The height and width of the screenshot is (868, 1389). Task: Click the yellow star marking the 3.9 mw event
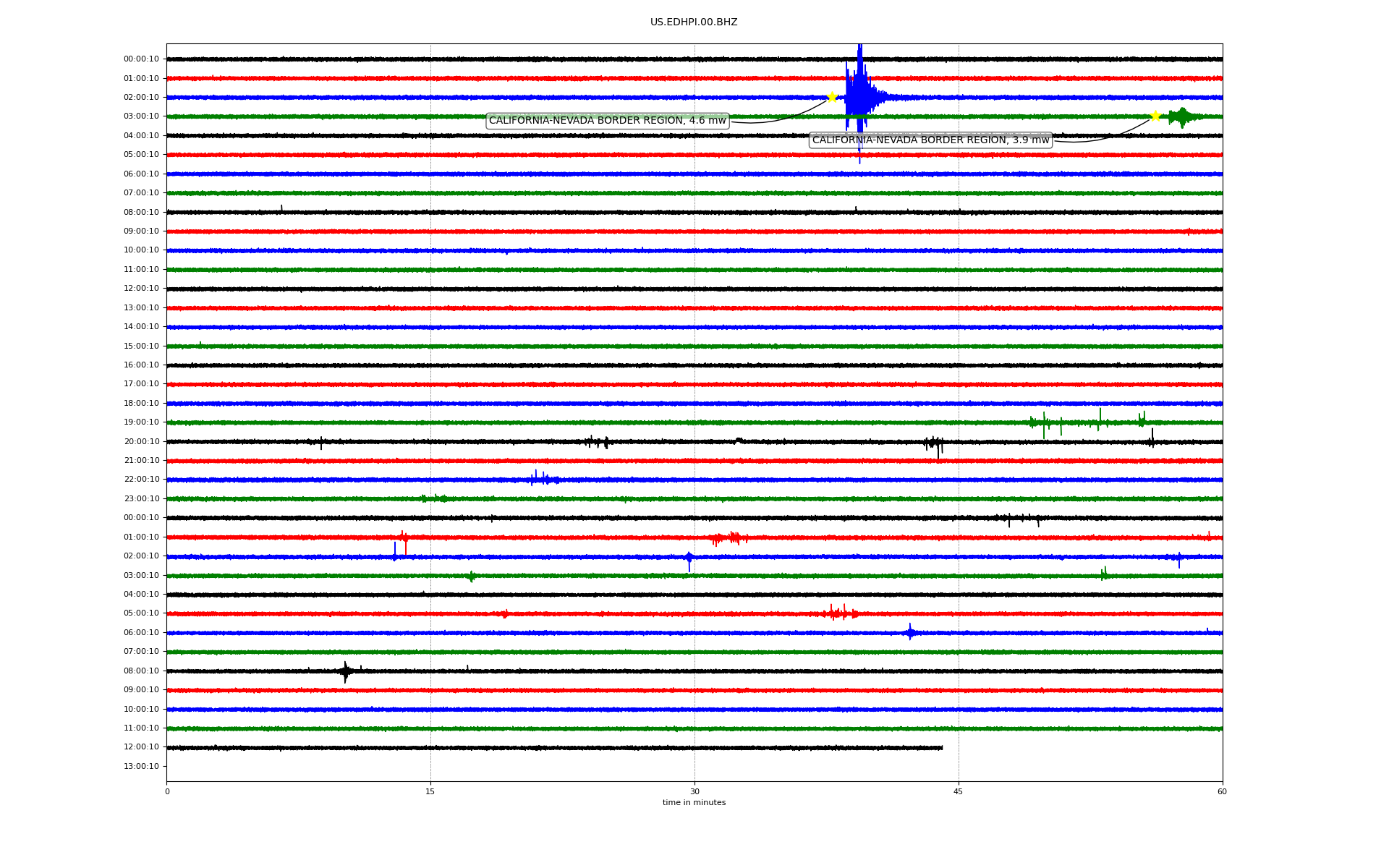pos(1155,116)
